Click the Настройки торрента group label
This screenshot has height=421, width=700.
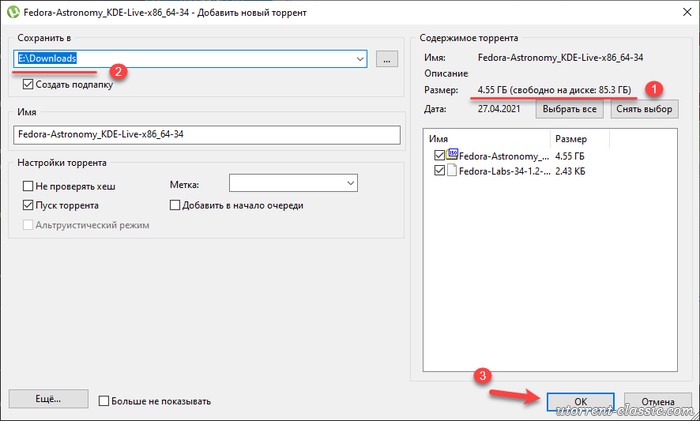click(62, 163)
